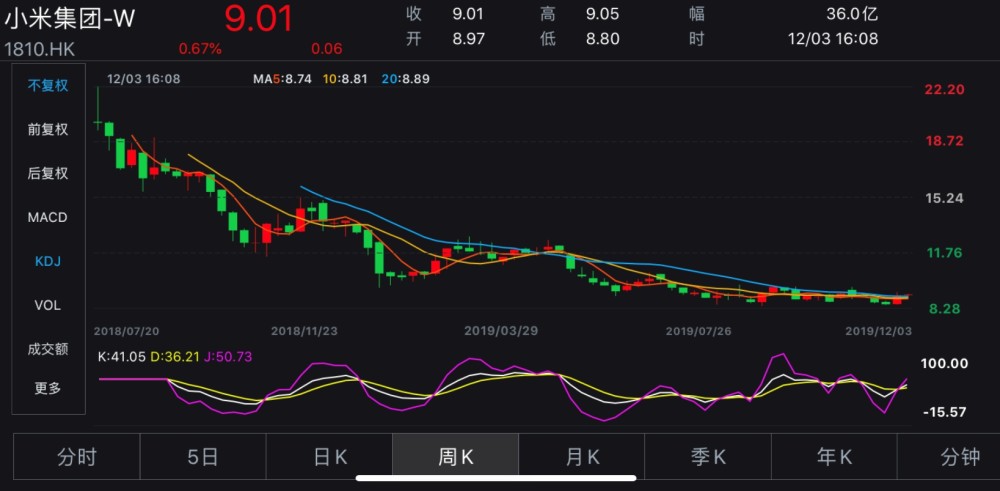Screen dimensions: 1000x491
Task: Click the 36.0亿 value
Action: pyautogui.click(x=852, y=13)
